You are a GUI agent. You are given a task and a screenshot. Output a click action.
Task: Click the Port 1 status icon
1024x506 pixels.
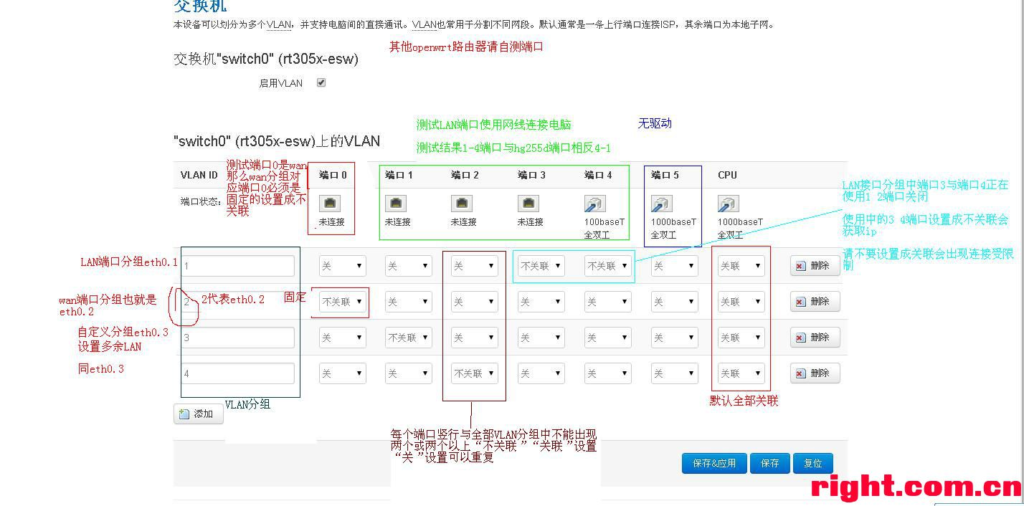coord(396,203)
